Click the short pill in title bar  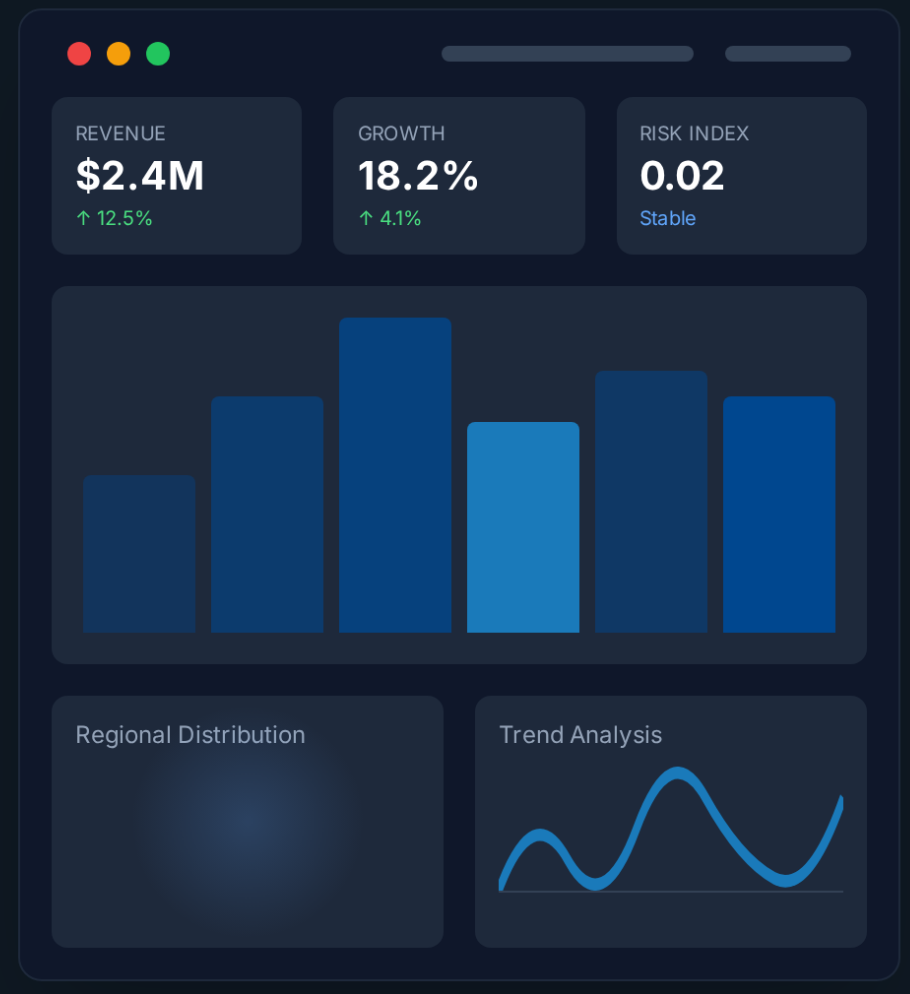787,54
